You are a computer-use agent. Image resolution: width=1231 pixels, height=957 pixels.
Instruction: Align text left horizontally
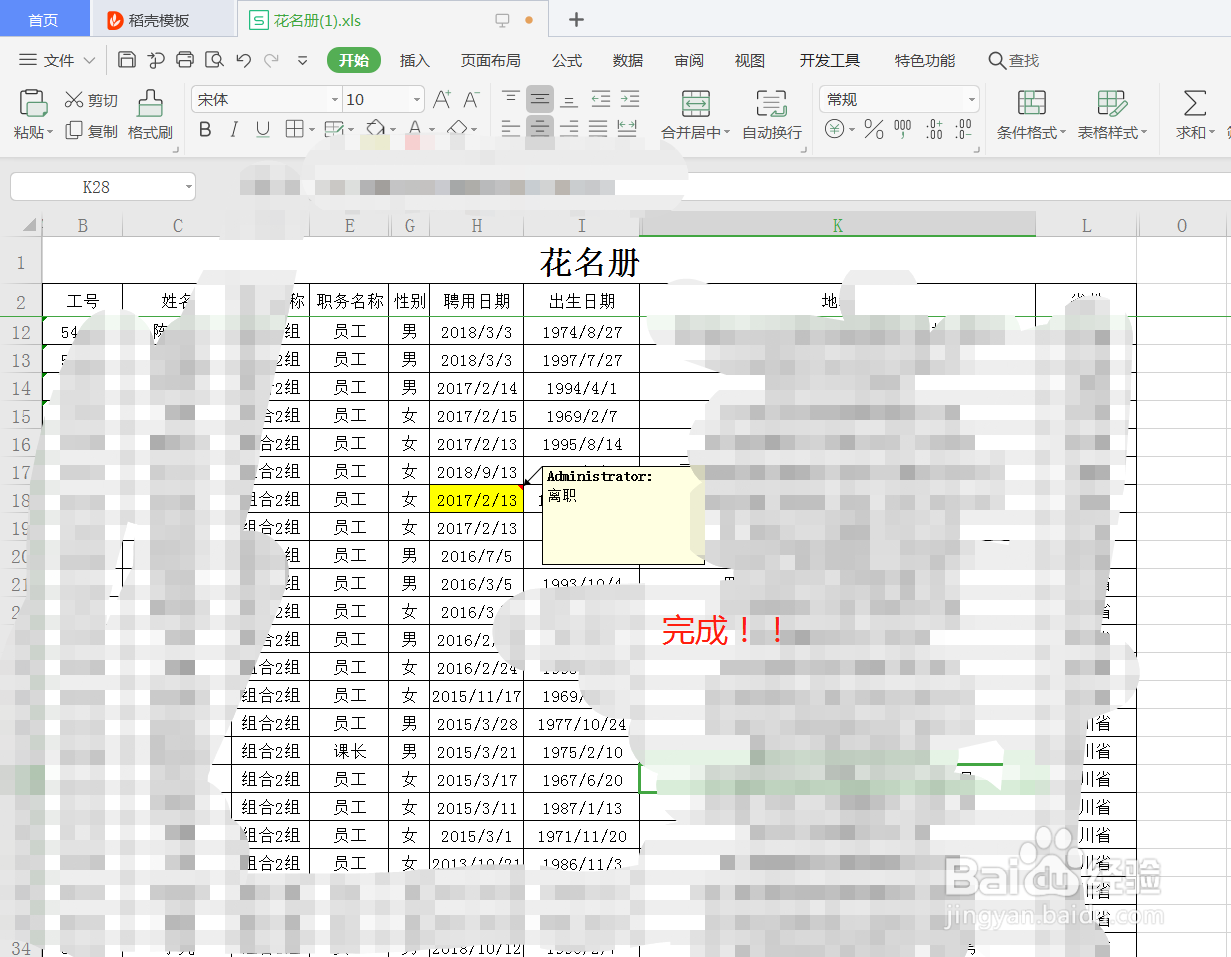(x=511, y=128)
